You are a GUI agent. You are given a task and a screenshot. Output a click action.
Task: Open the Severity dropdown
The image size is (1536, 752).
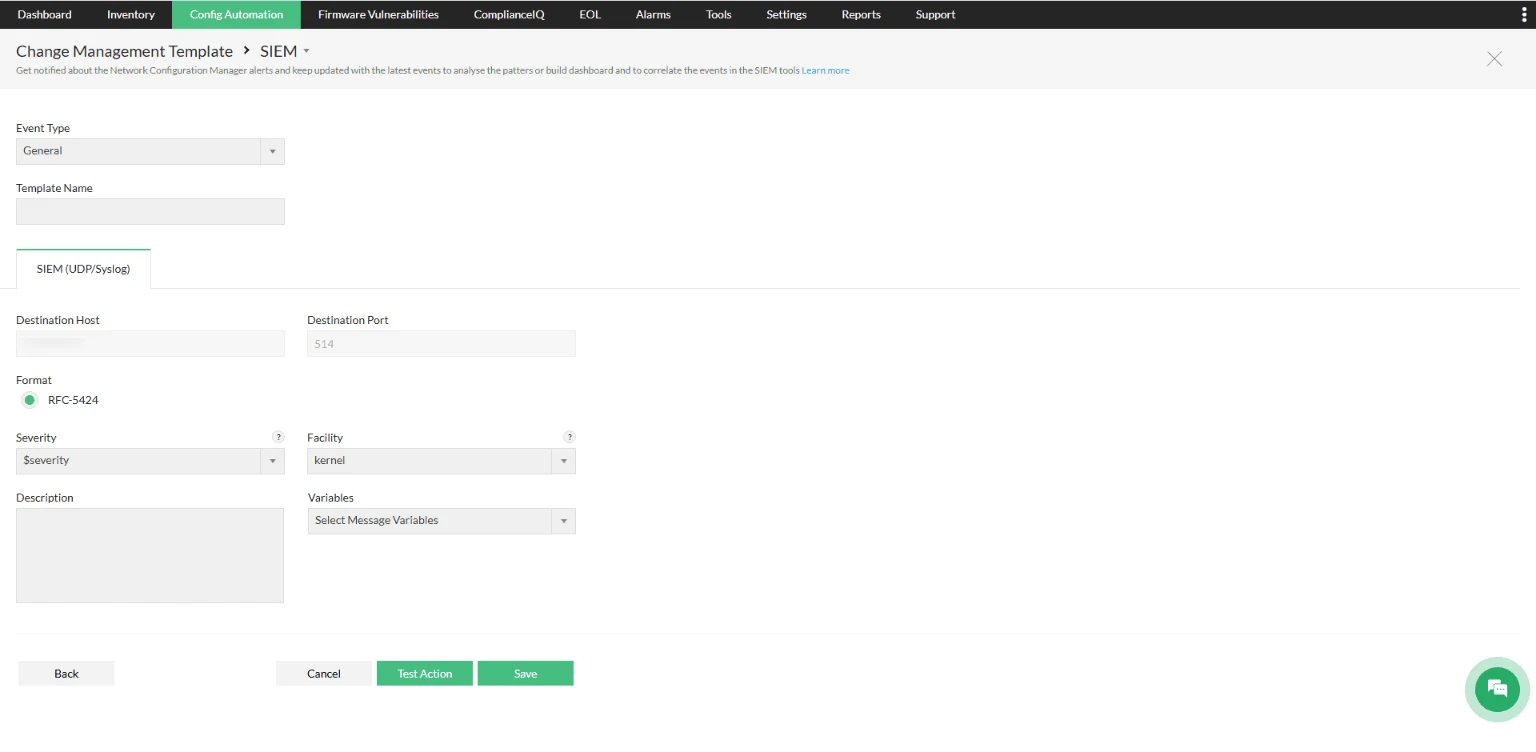click(x=150, y=461)
